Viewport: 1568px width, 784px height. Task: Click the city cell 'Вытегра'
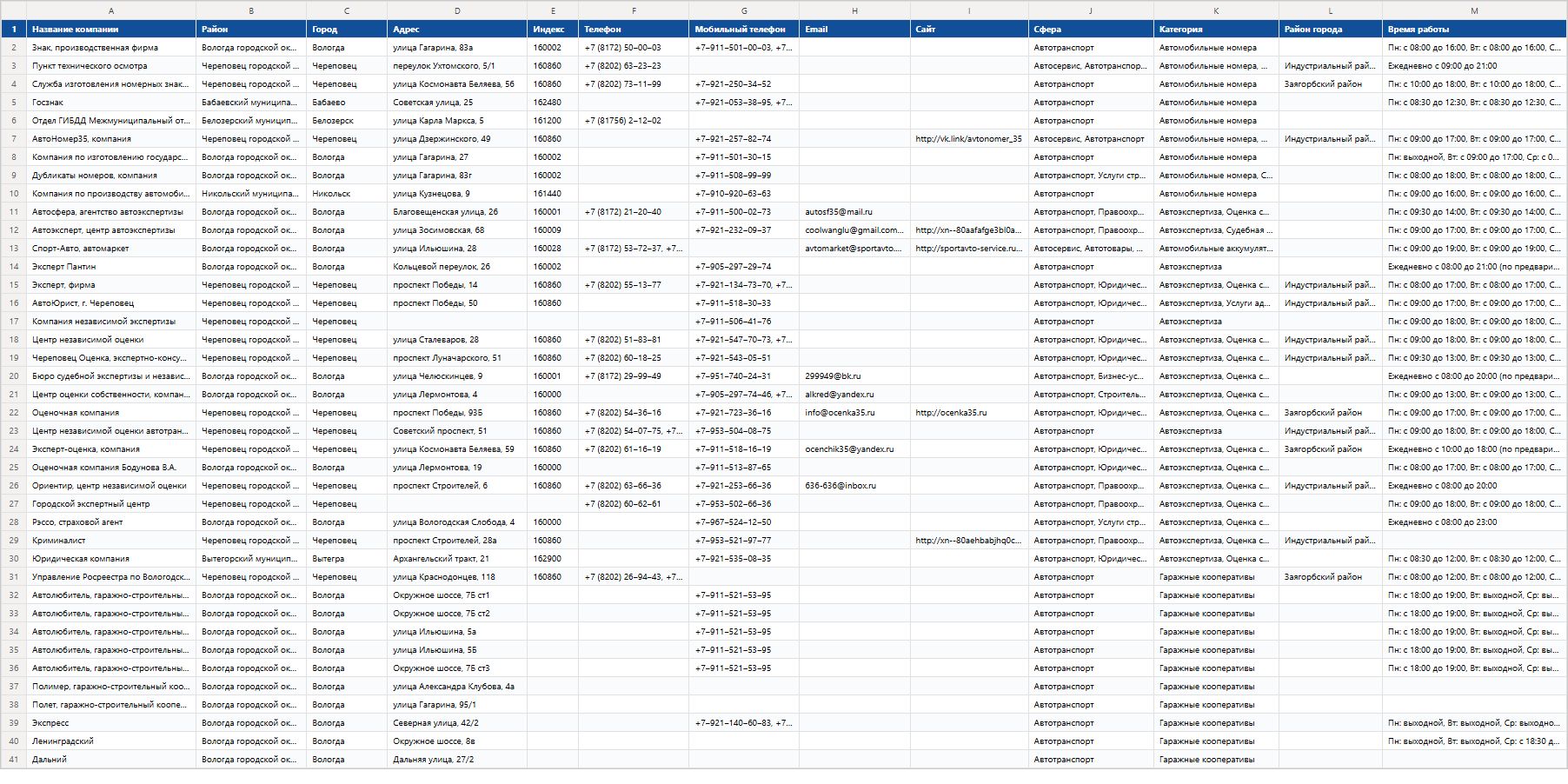coord(347,559)
